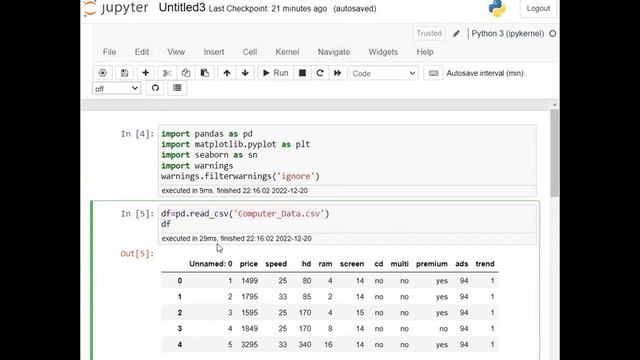640x360 pixels.
Task: Click the first toolbar icon left of save
Action: (x=102, y=73)
